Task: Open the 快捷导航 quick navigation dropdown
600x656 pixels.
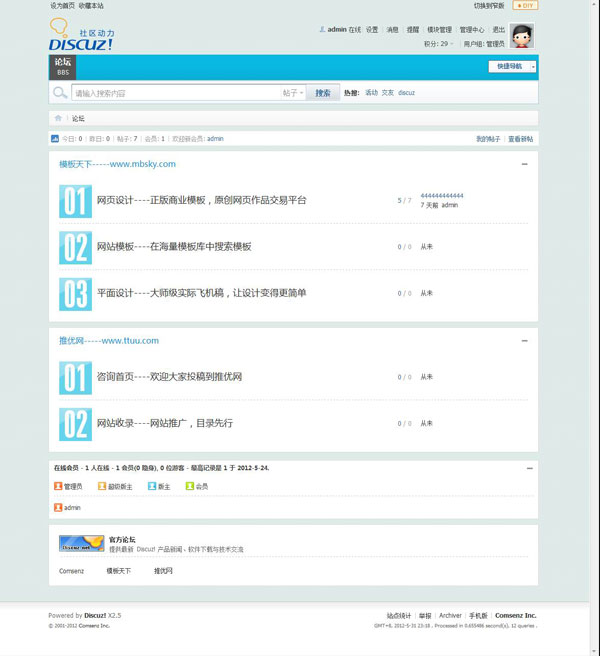Action: pyautogui.click(x=512, y=66)
